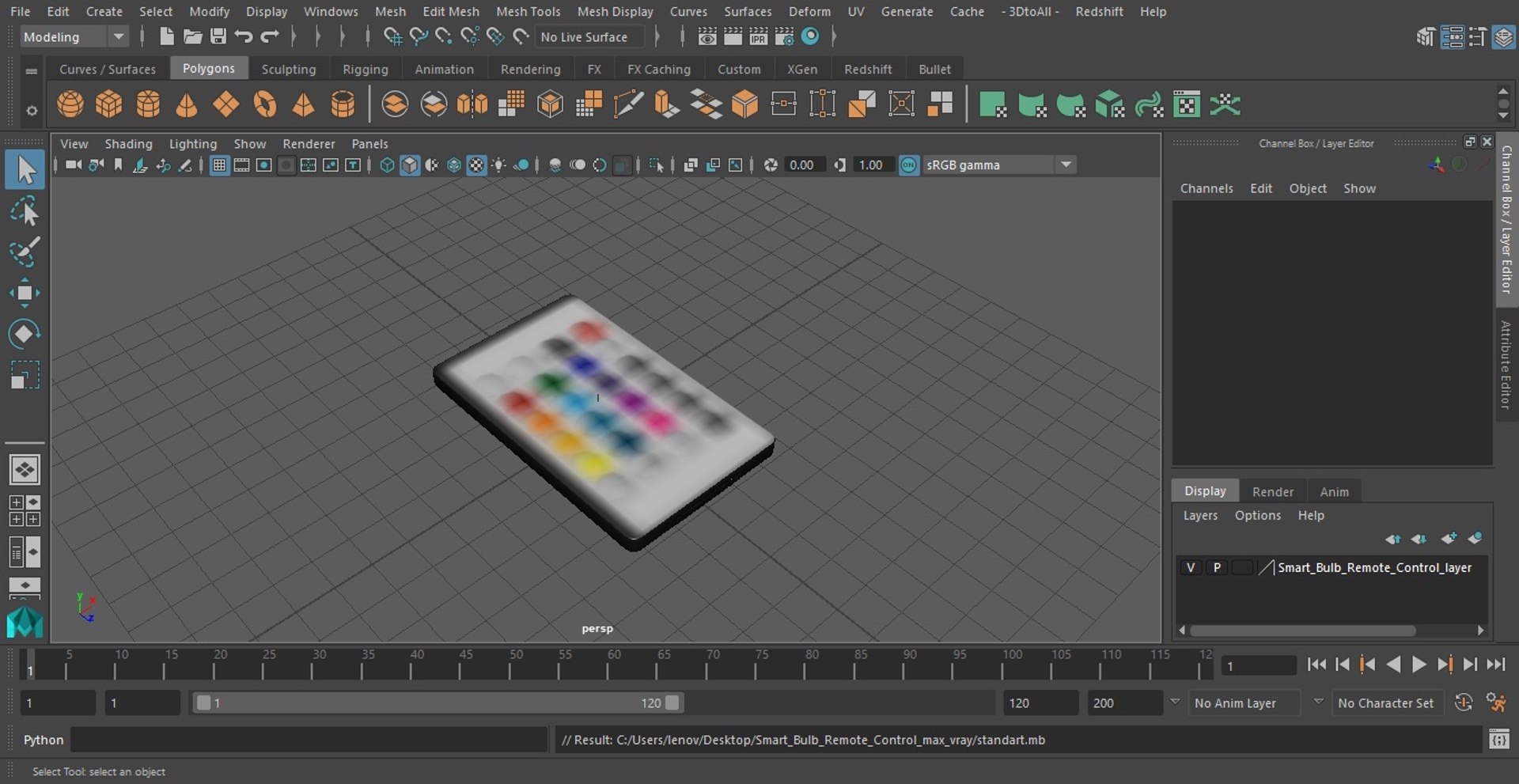Click the layer editor horizontal scrollbar
The height and width of the screenshot is (784, 1519).
(1302, 631)
